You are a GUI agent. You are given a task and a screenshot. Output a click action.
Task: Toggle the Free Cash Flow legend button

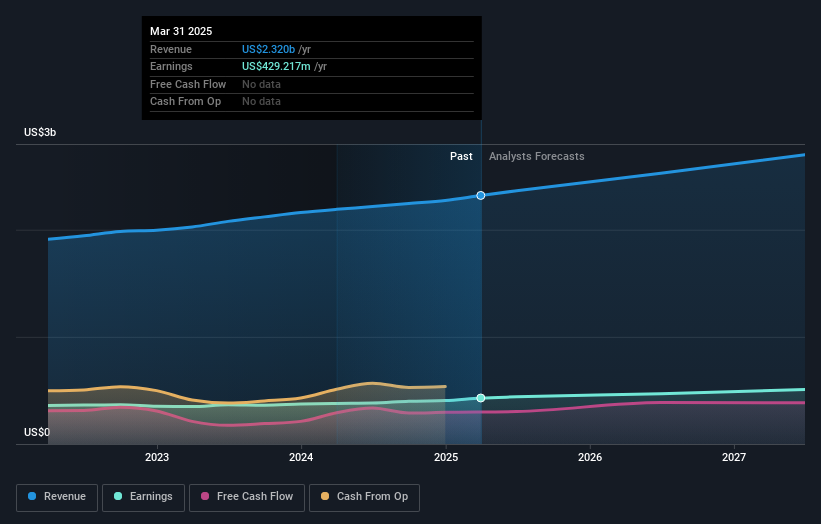tap(247, 497)
